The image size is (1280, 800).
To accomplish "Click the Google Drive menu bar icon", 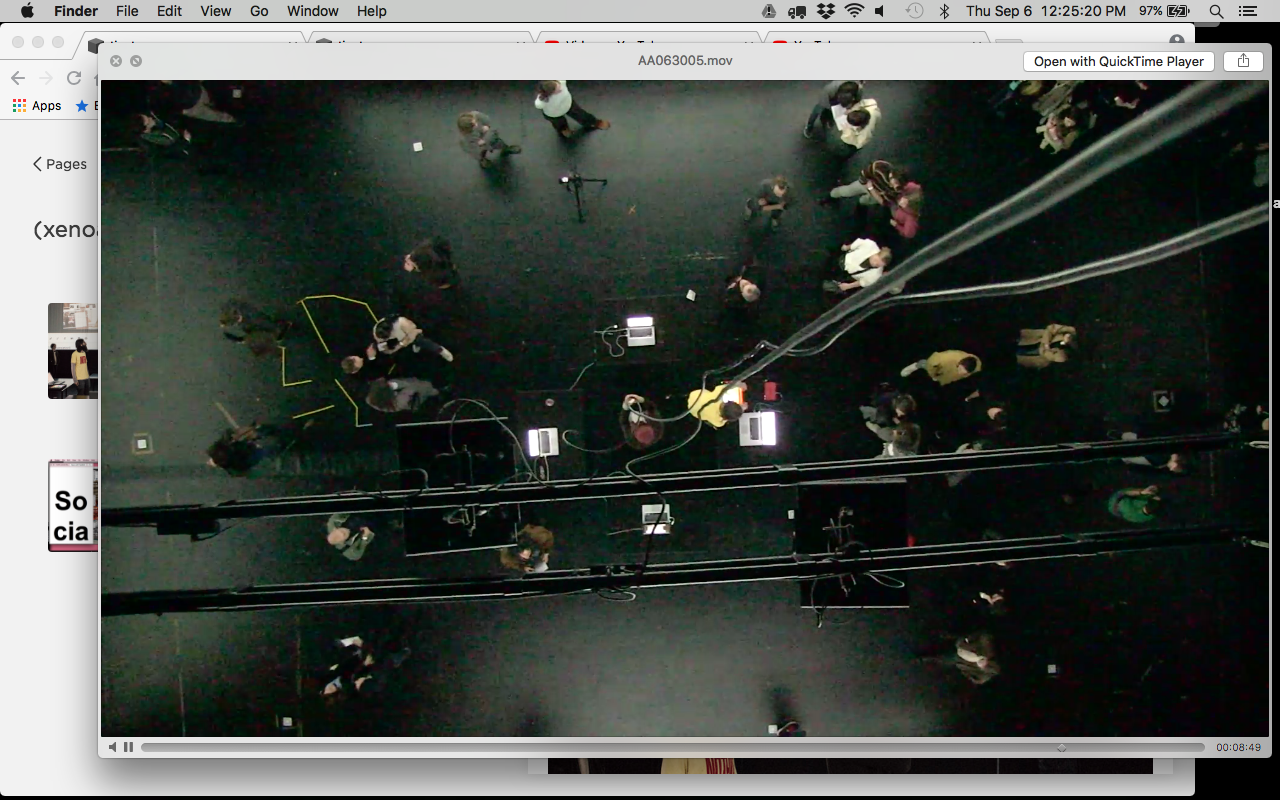I will pos(768,11).
